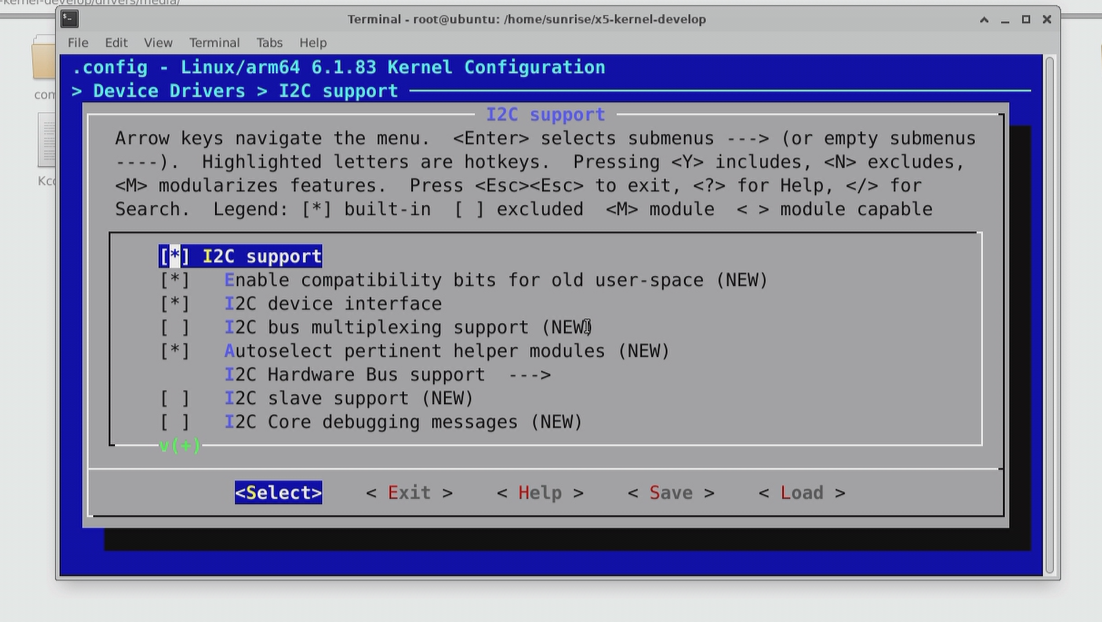Expand the I2C Hardware Bus support submenu
The image size is (1102, 622).
[388, 375]
